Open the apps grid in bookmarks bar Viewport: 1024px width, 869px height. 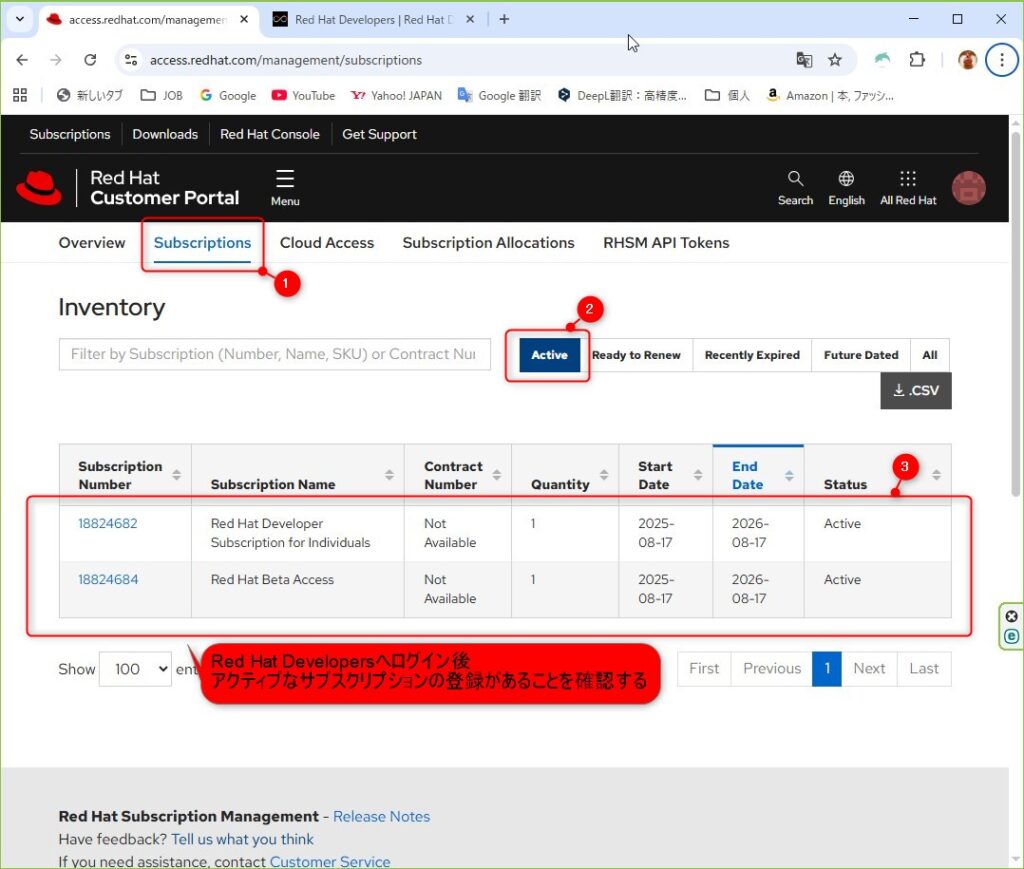pos(20,95)
